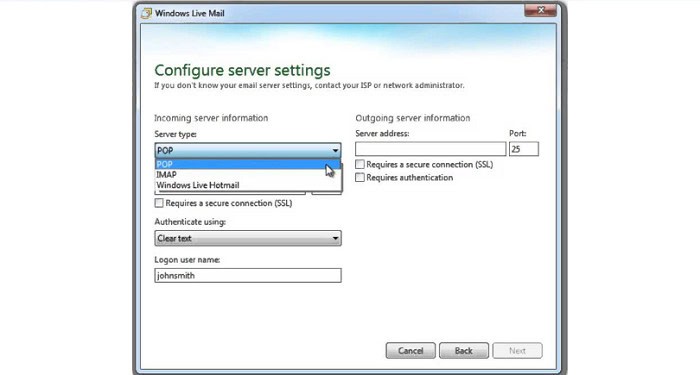The width and height of the screenshot is (700, 375).
Task: Click the Logon user name field johnsmith
Action: 248,275
